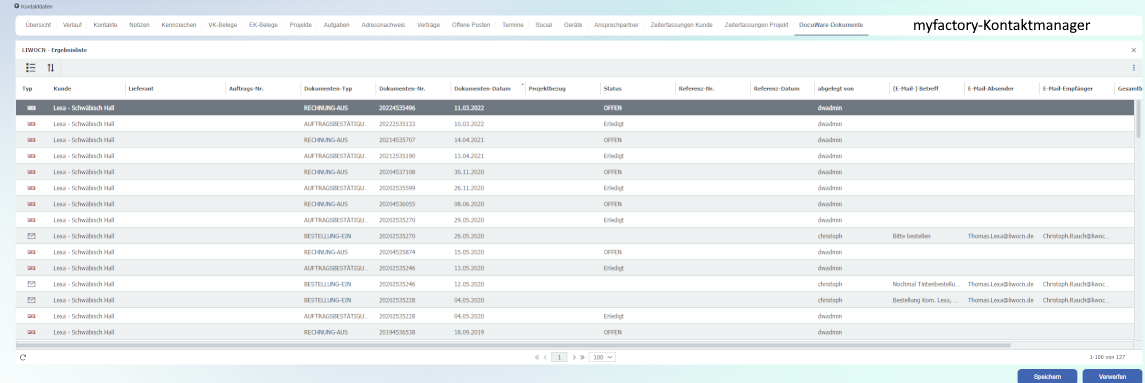
Task: Click the page number input field
Action: point(559,357)
